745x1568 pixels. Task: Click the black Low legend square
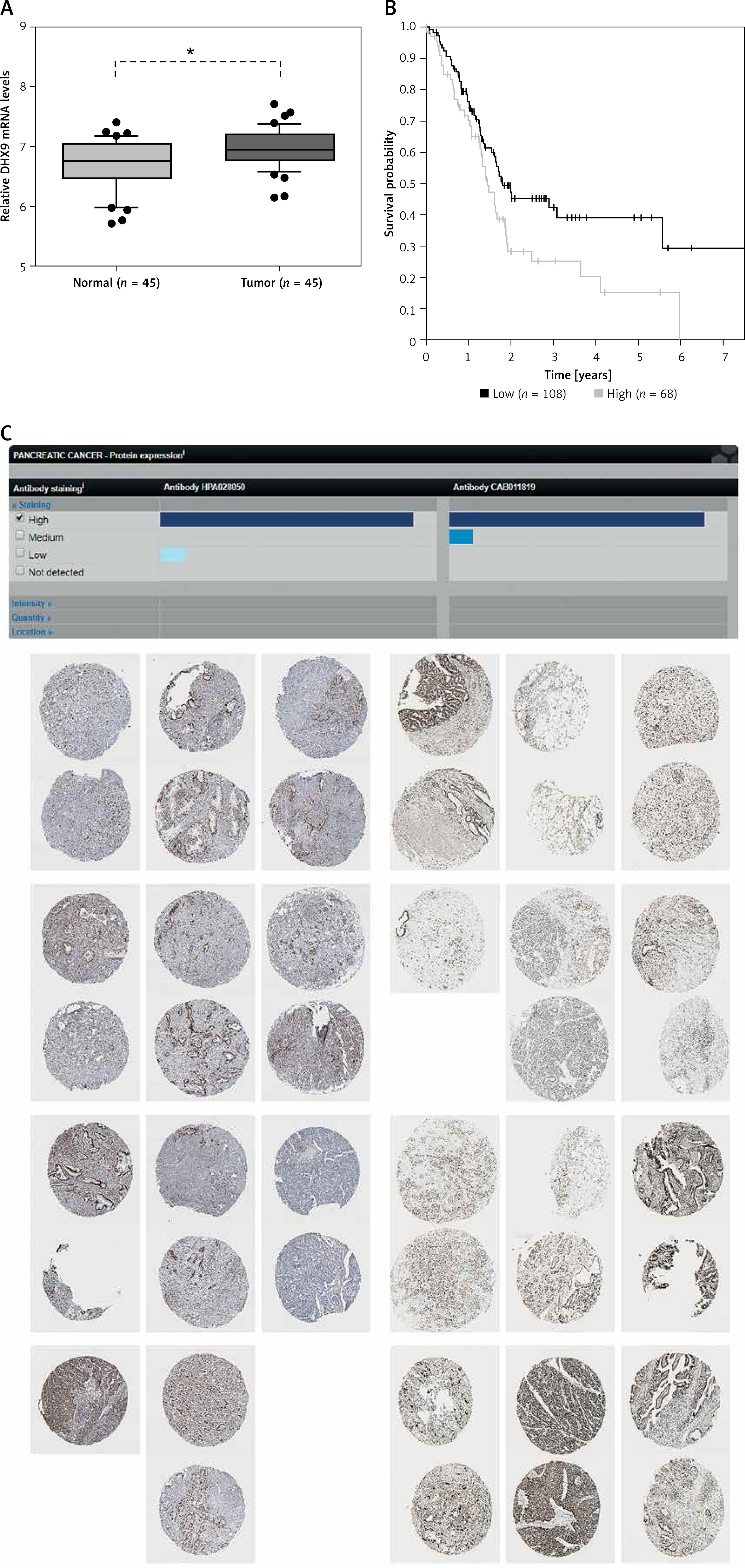pyautogui.click(x=484, y=393)
